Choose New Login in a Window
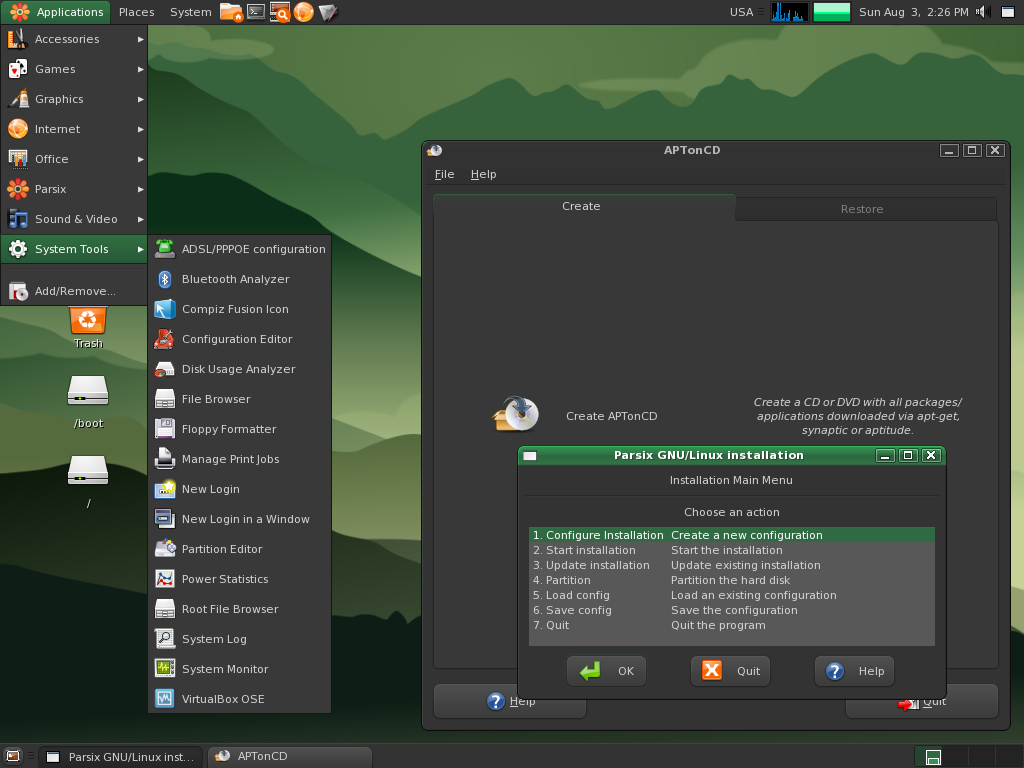Screen dimensions: 1024x768 pos(240,519)
